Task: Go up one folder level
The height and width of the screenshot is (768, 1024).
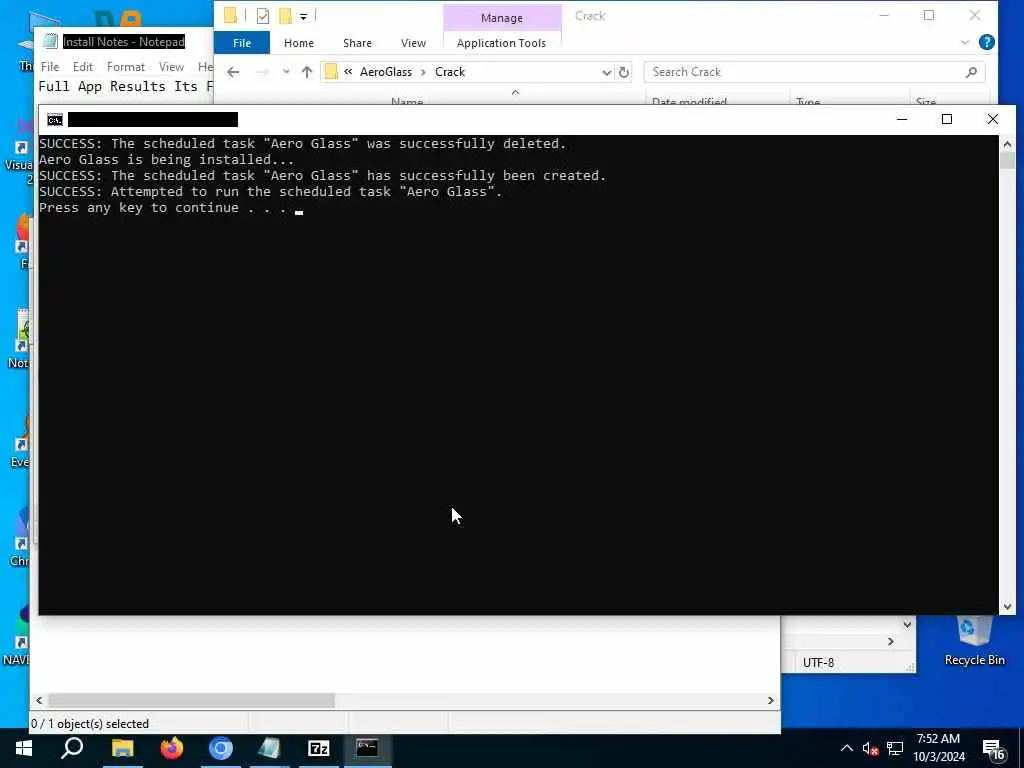Action: click(x=307, y=72)
